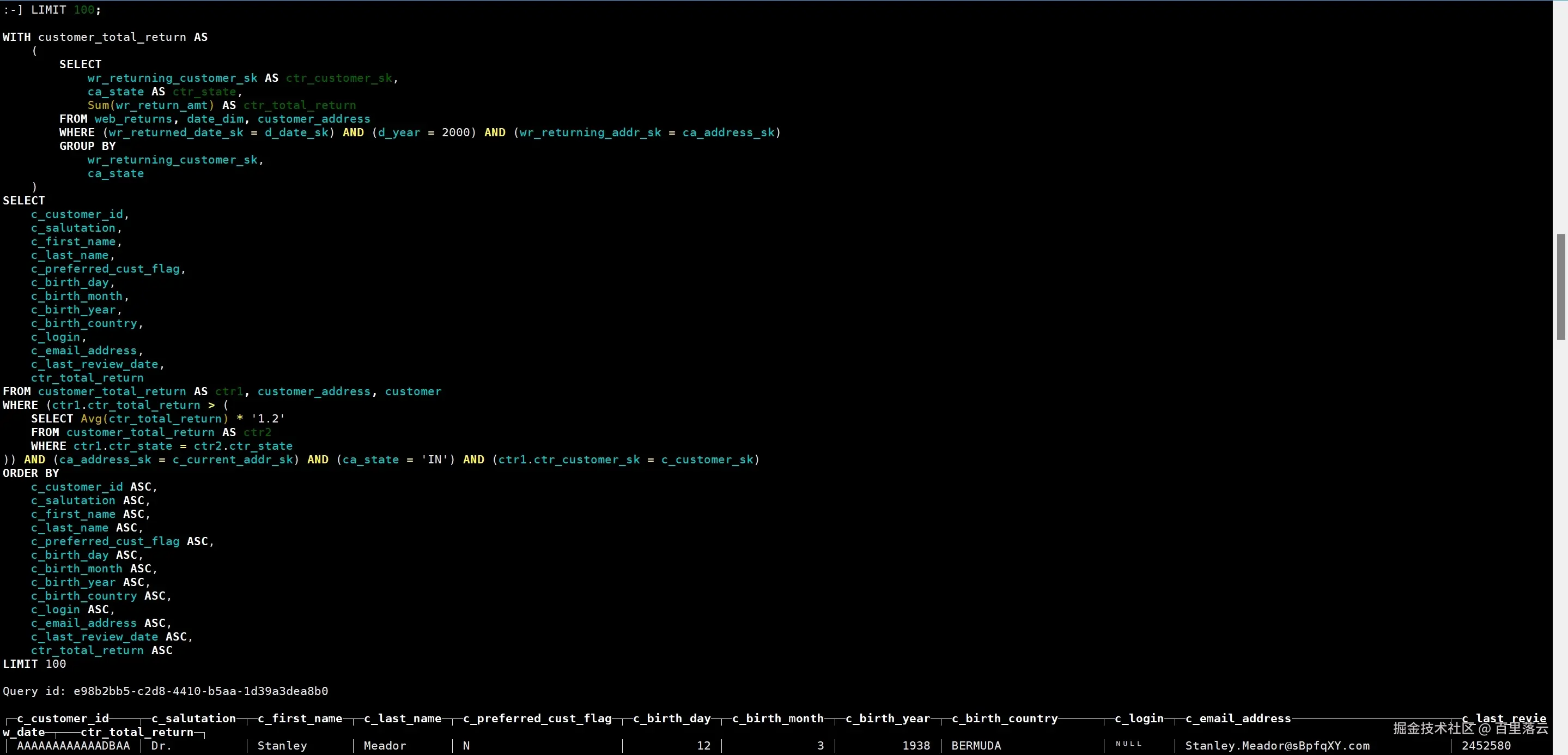Click the c_salutation column header
1568x755 pixels.
(x=193, y=718)
